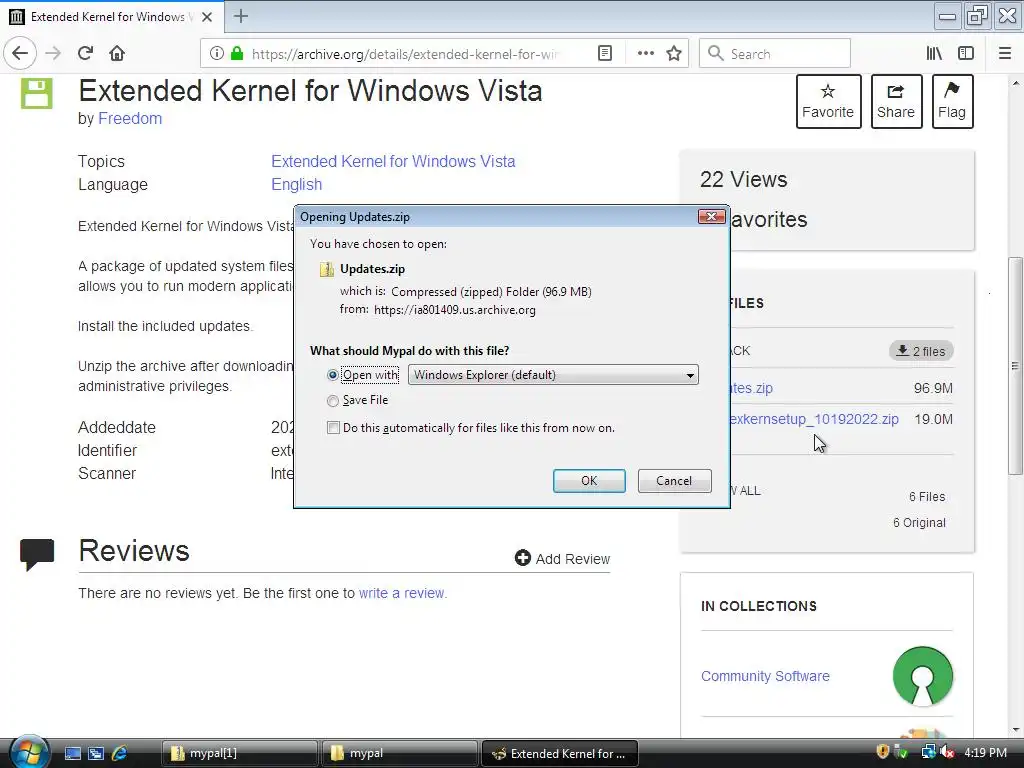Open the Freedom author link
The image size is (1024, 768).
(130, 118)
